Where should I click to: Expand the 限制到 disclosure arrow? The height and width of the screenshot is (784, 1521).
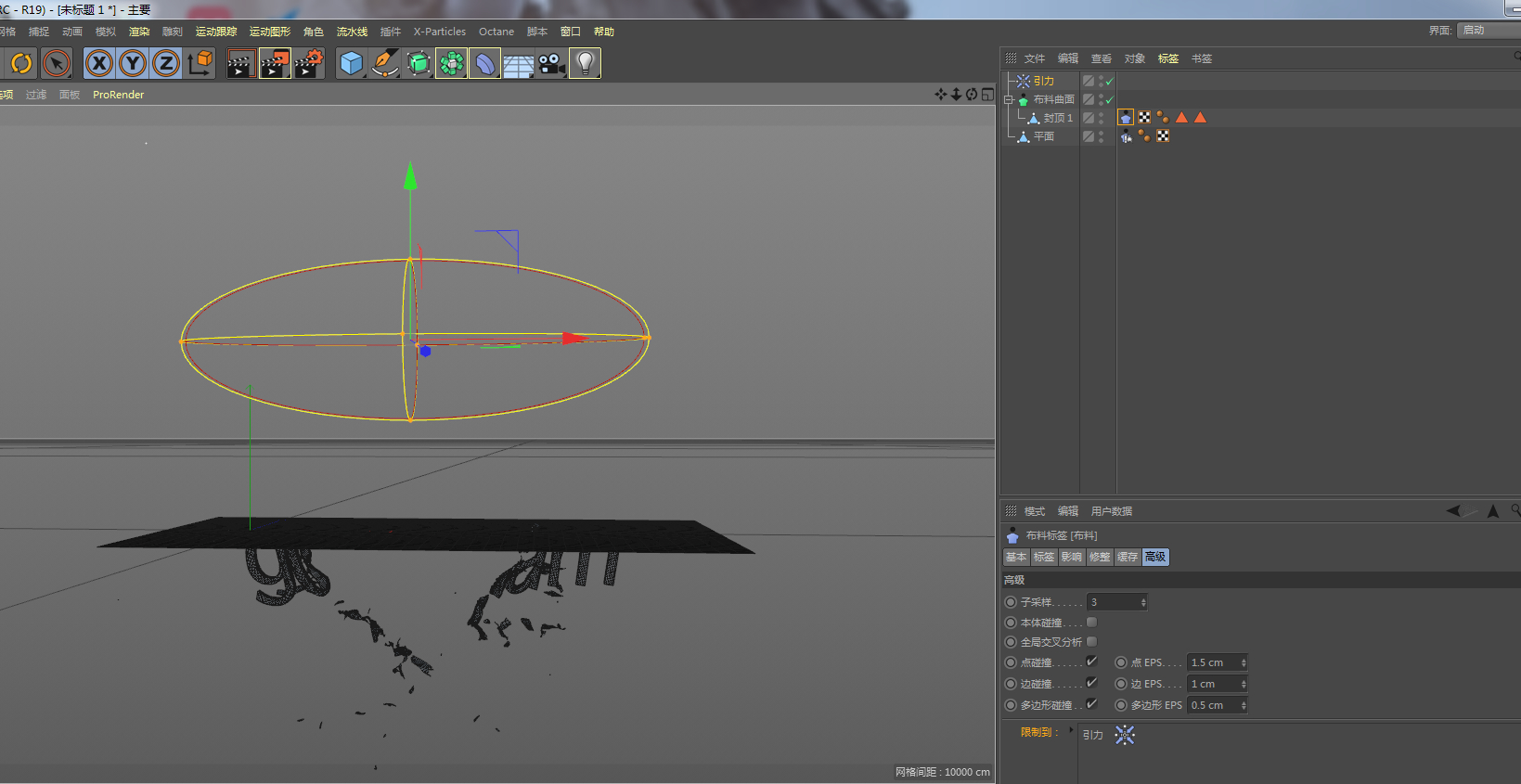1071,731
